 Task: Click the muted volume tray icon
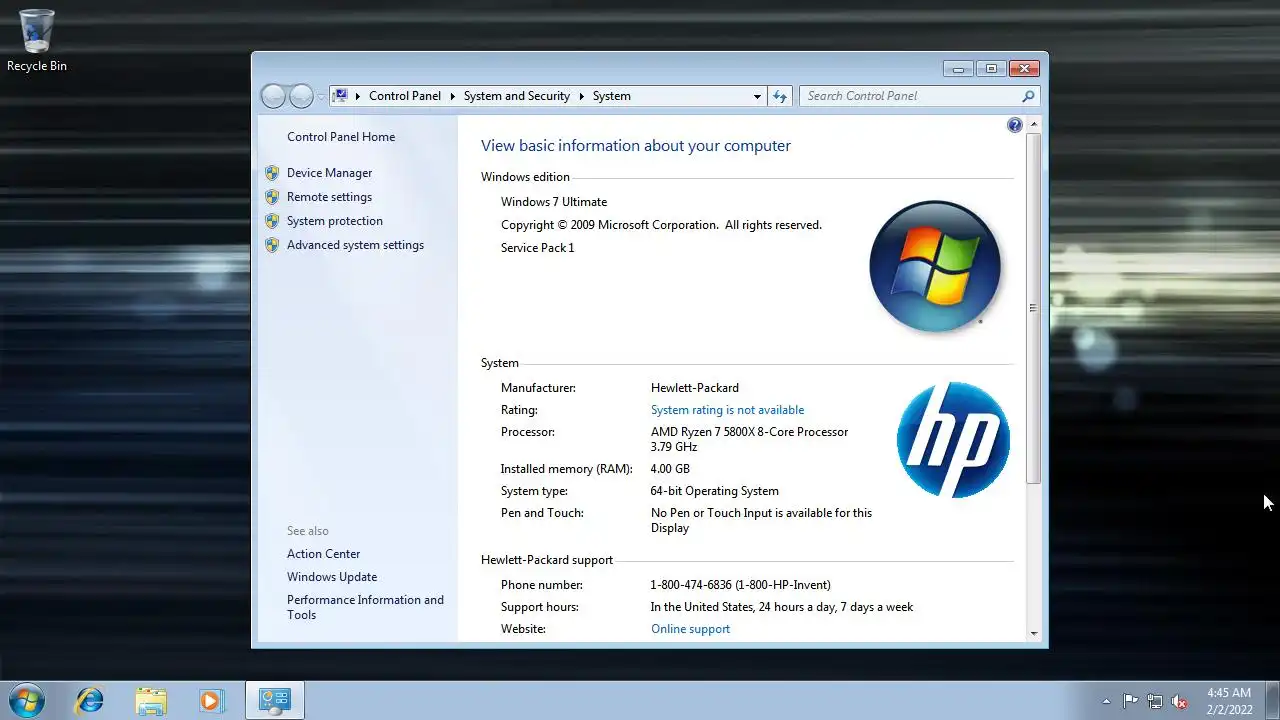1180,701
